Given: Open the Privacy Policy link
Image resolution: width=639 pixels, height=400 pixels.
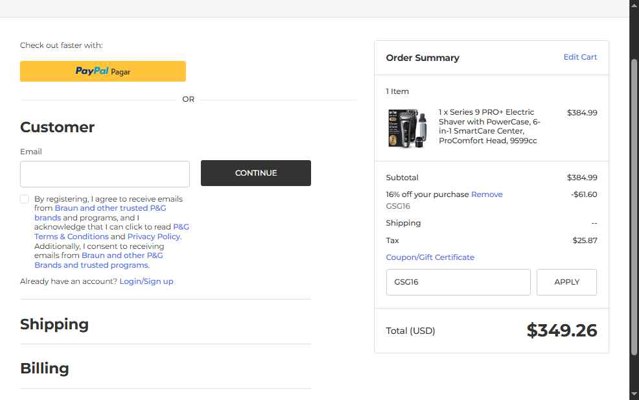Looking at the screenshot, I should coord(154,236).
